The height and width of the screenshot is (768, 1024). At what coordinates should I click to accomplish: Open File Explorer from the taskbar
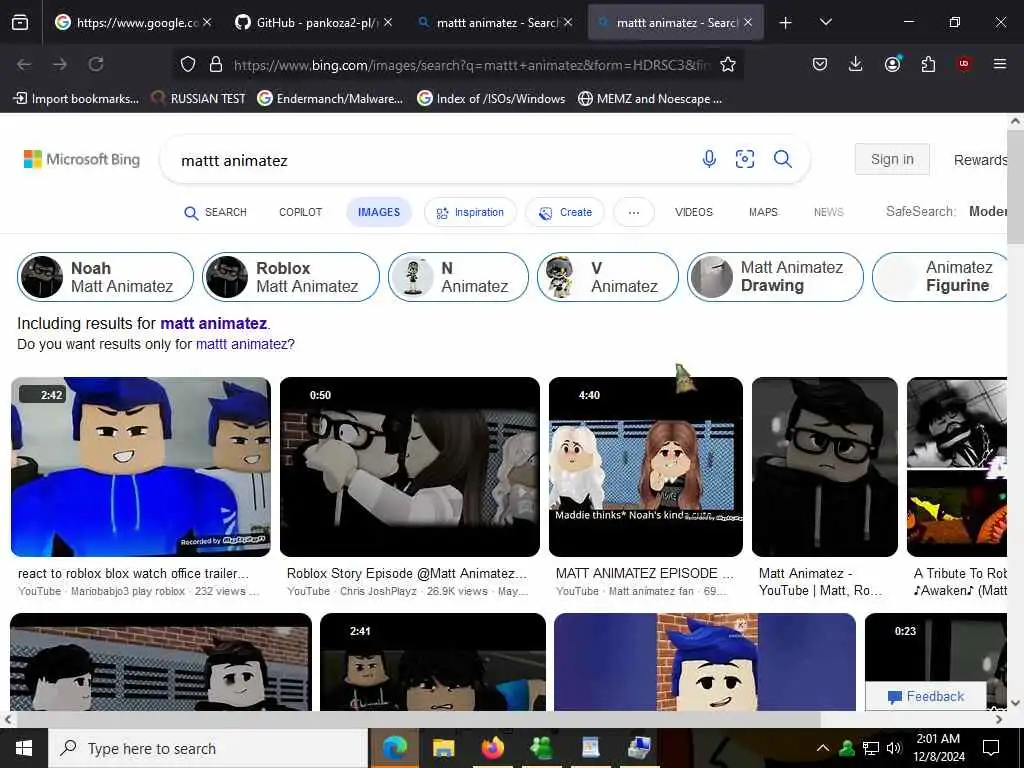coord(443,748)
